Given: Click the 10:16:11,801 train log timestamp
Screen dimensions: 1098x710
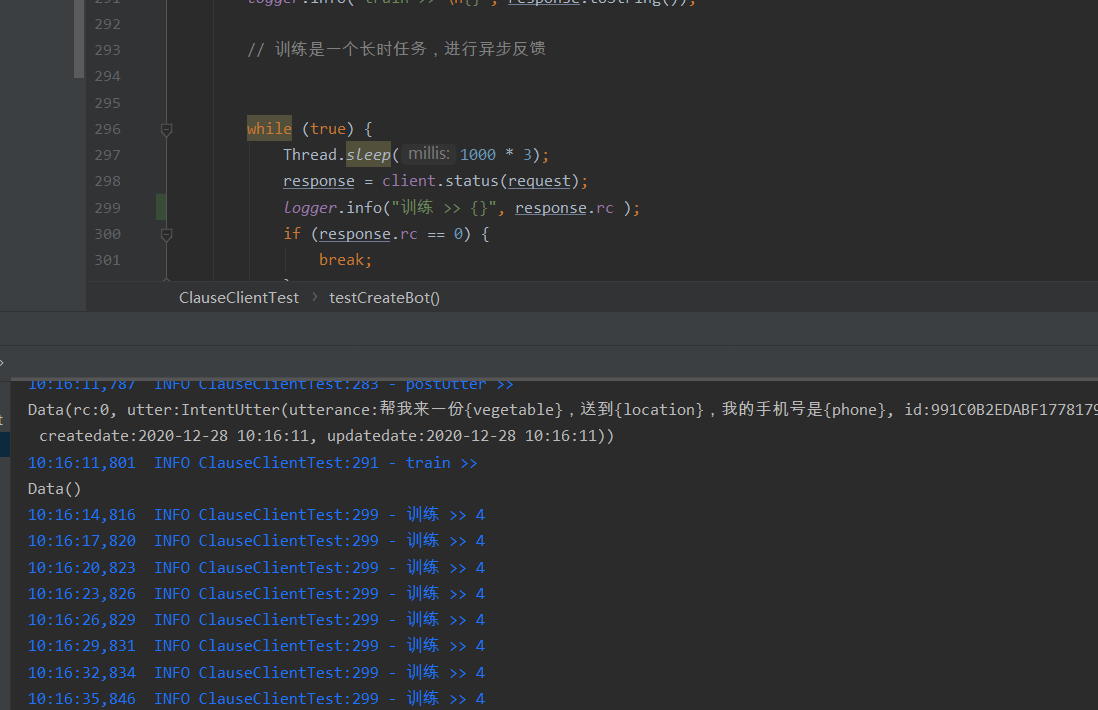Looking at the screenshot, I should [82, 464].
